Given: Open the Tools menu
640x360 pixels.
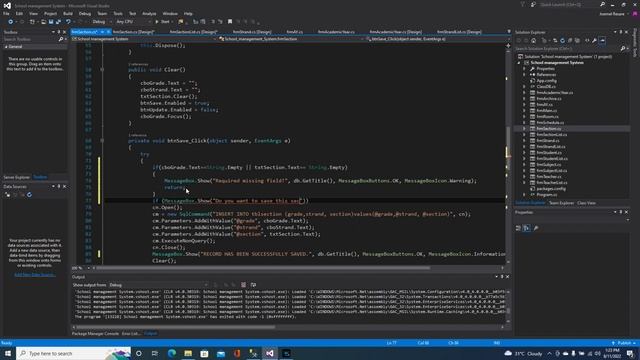Looking at the screenshot, I should (x=118, y=13).
